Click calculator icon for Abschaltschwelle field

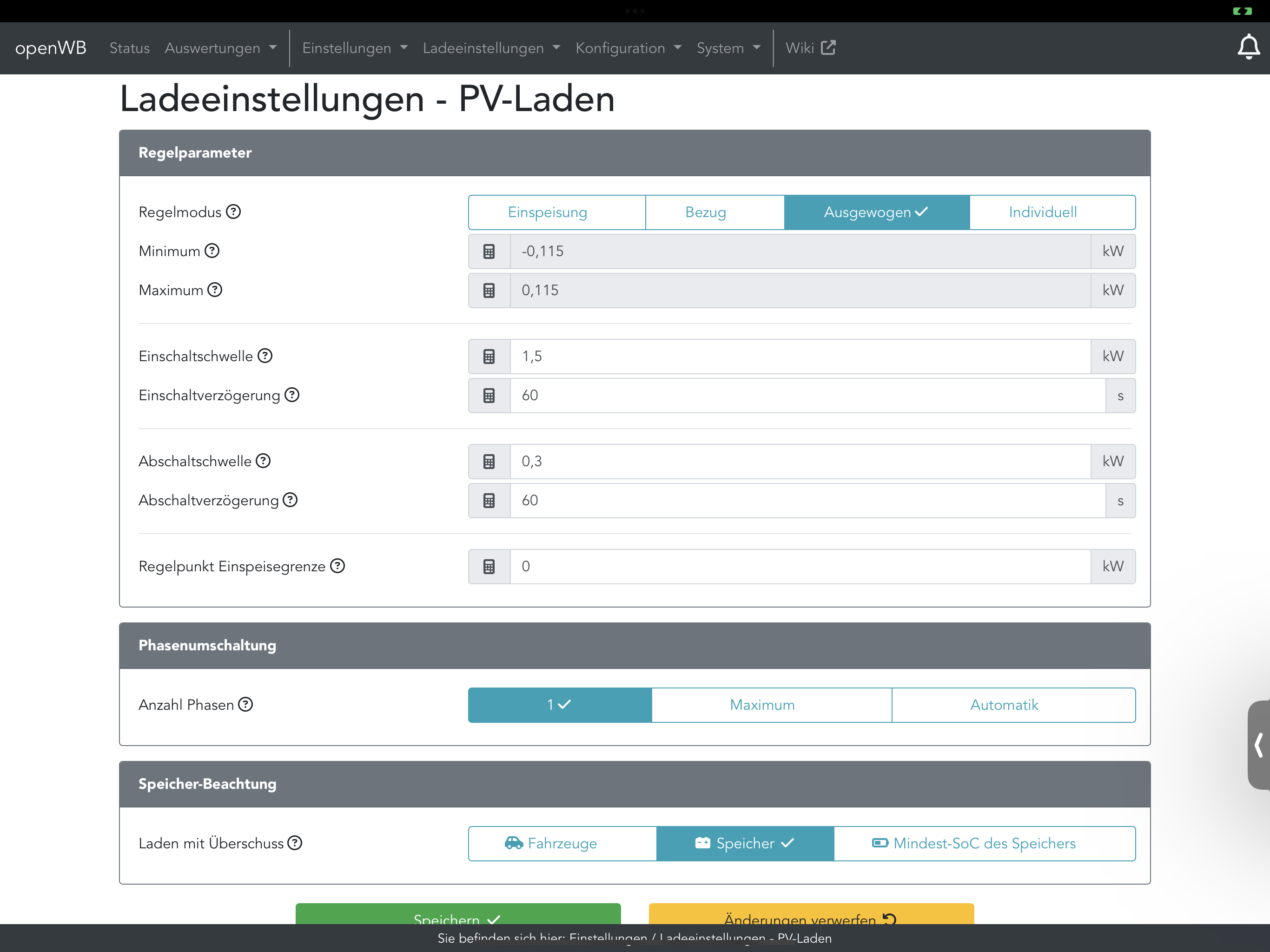(489, 462)
